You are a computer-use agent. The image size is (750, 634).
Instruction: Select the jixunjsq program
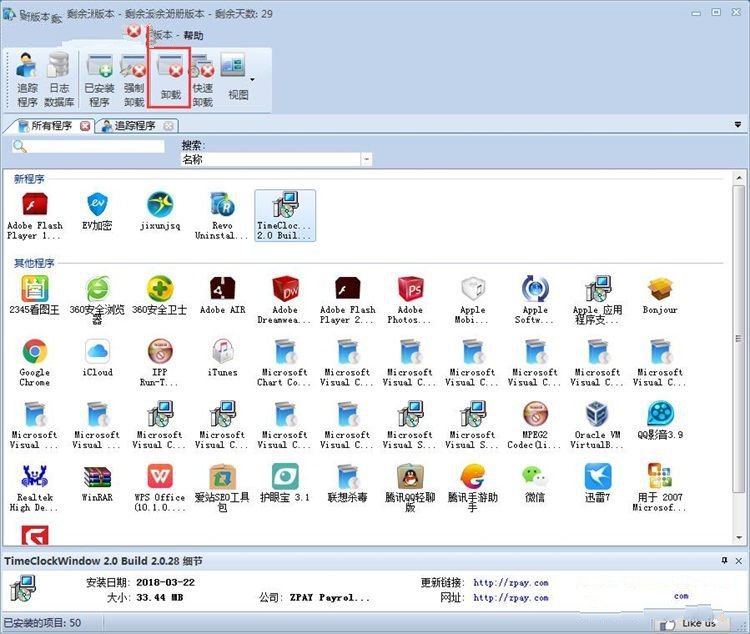click(160, 211)
